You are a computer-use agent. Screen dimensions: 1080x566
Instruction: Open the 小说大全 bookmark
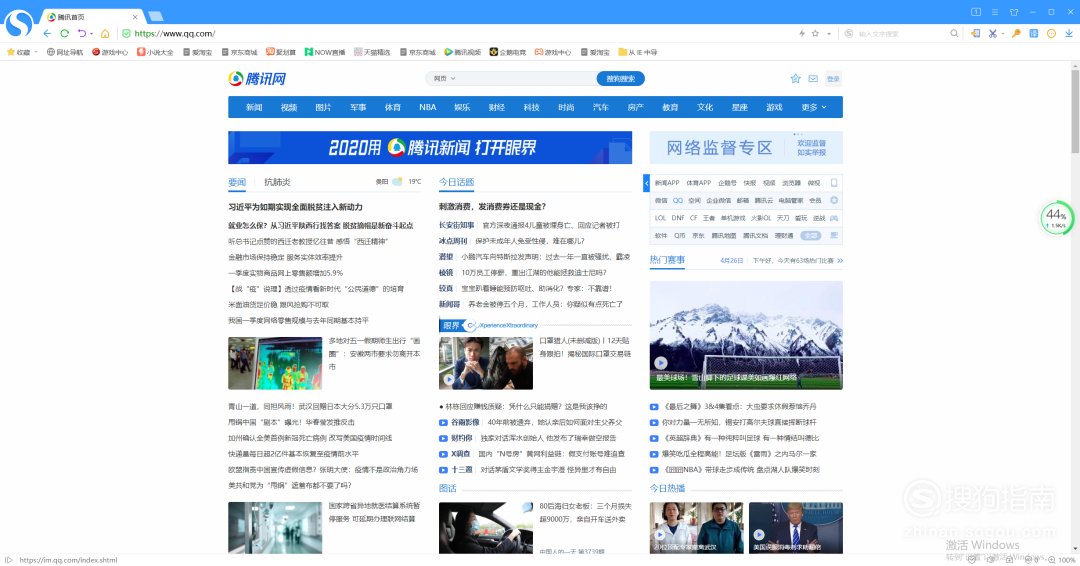pyautogui.click(x=155, y=52)
